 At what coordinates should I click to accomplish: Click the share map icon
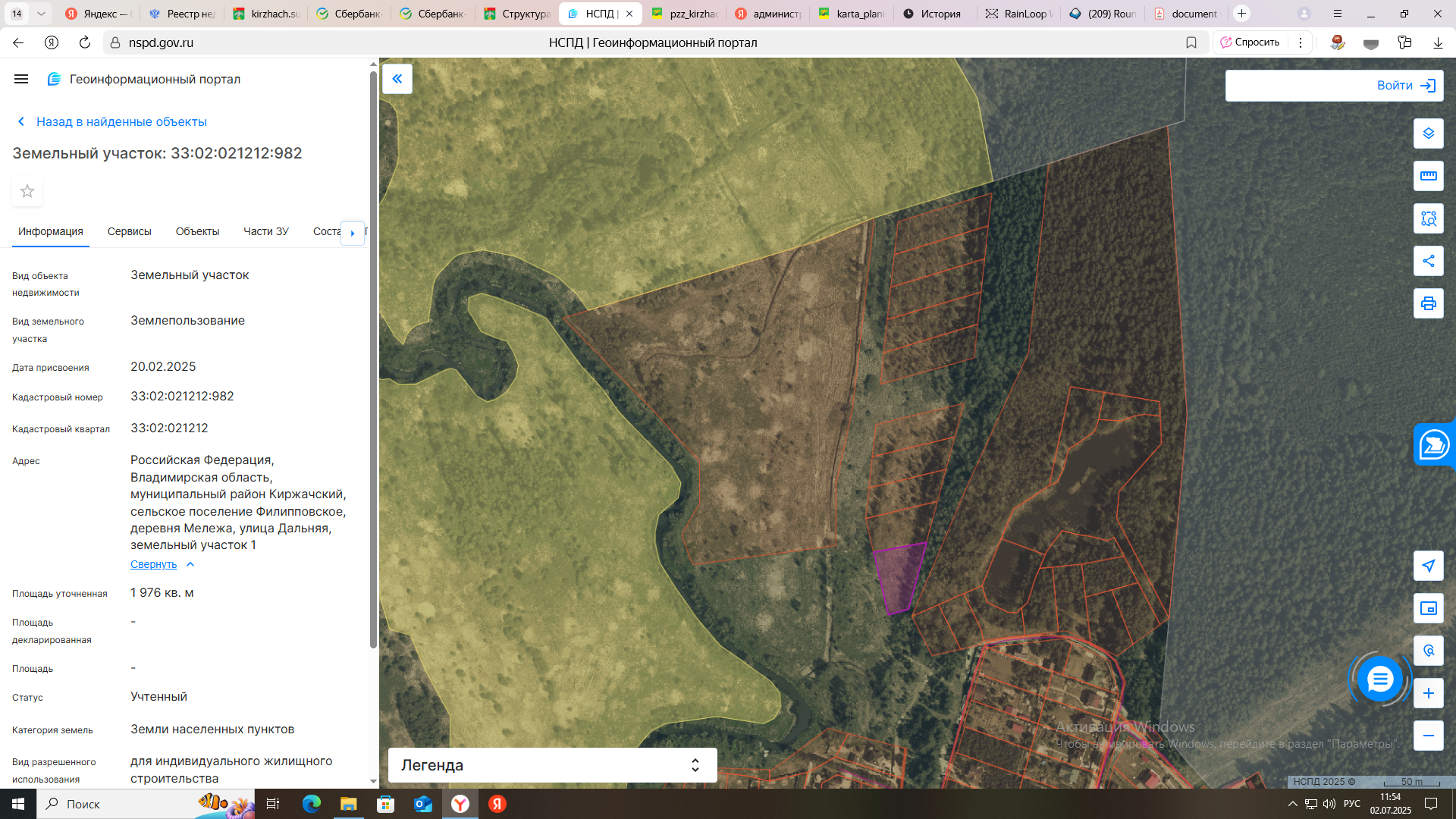coord(1428,261)
